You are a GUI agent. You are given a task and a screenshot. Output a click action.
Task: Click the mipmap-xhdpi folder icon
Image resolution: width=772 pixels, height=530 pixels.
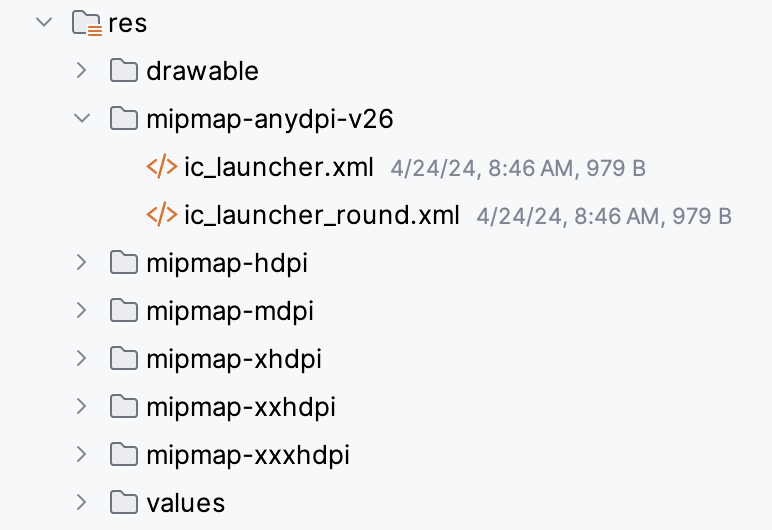coord(123,359)
